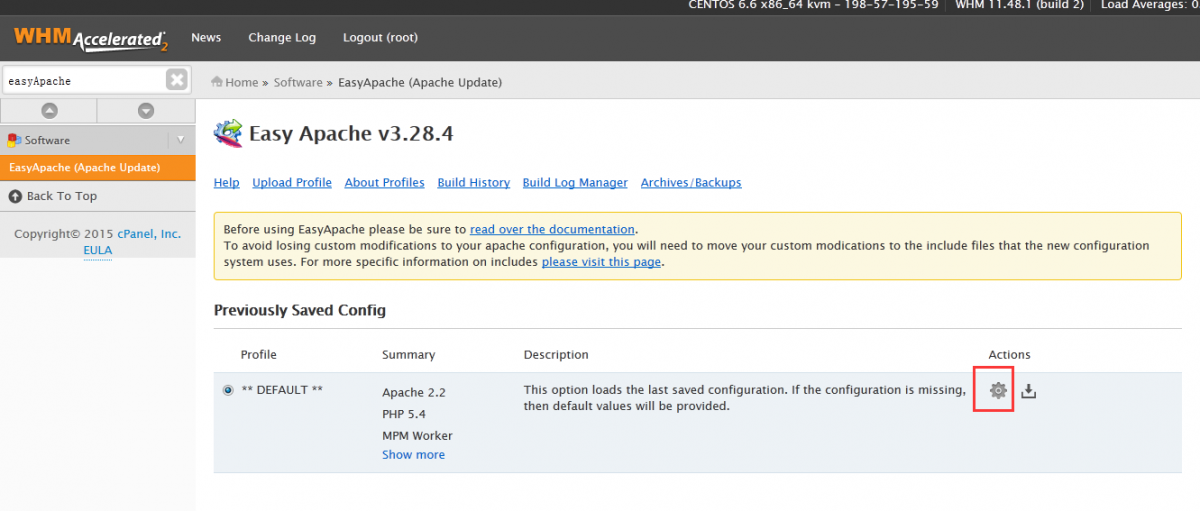The image size is (1200, 511).
Task: Click the Home breadcrumb icon
Action: click(x=217, y=82)
